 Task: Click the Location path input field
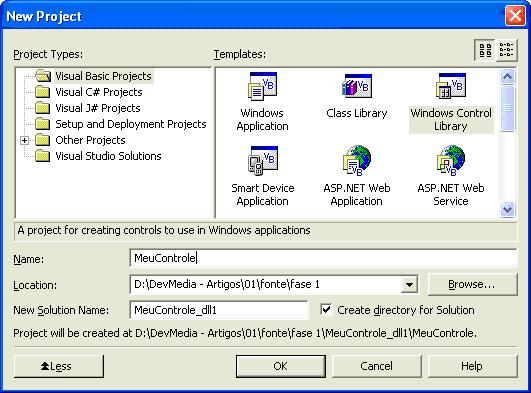pos(266,284)
